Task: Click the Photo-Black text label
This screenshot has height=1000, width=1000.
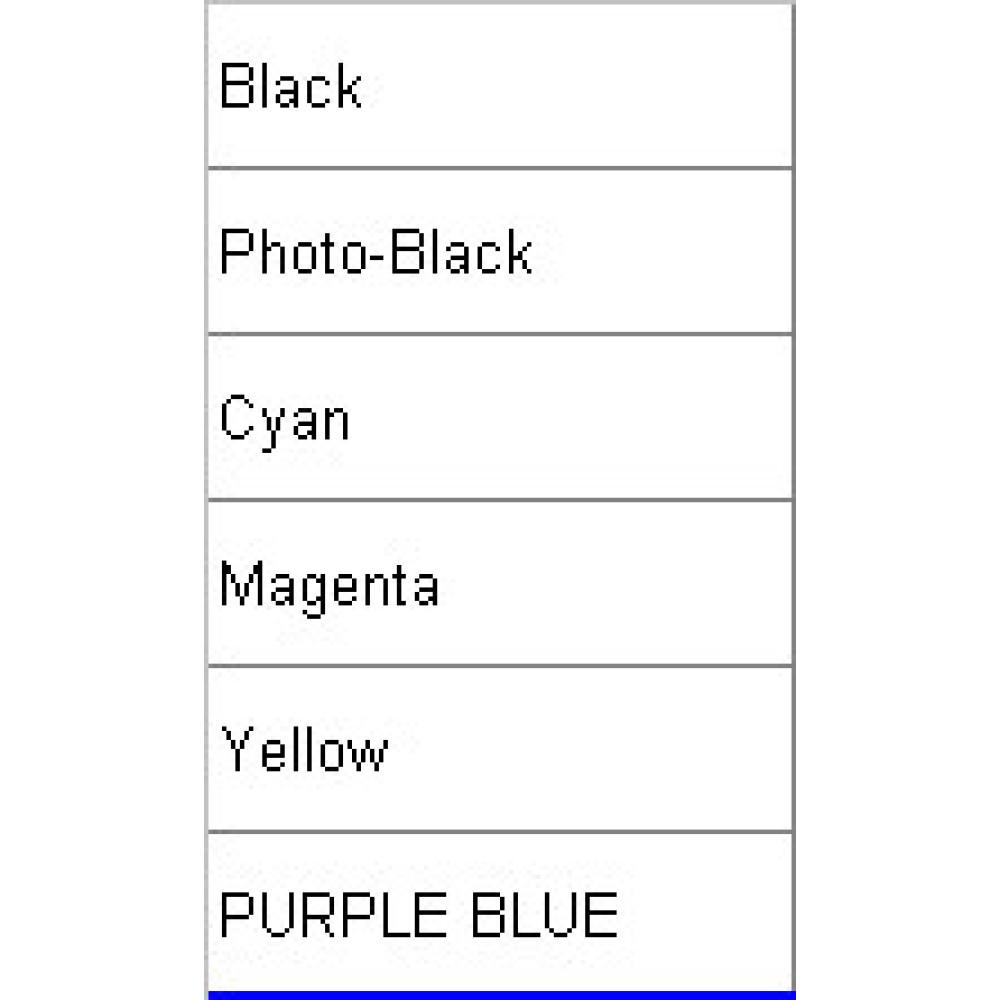Action: point(376,252)
